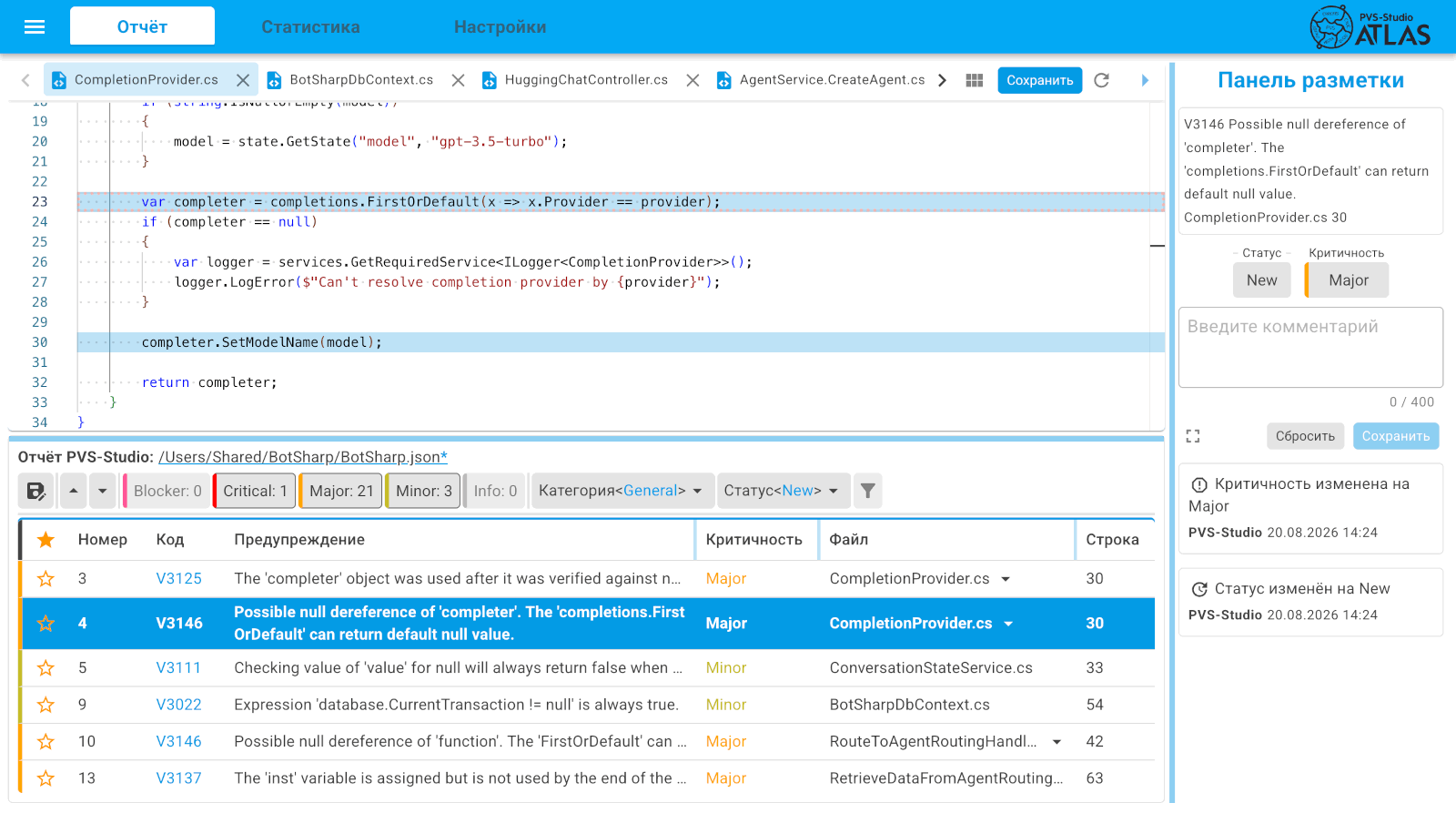1456x813 pixels.
Task: Collapse the markup panel with blue arrow
Action: [1145, 80]
